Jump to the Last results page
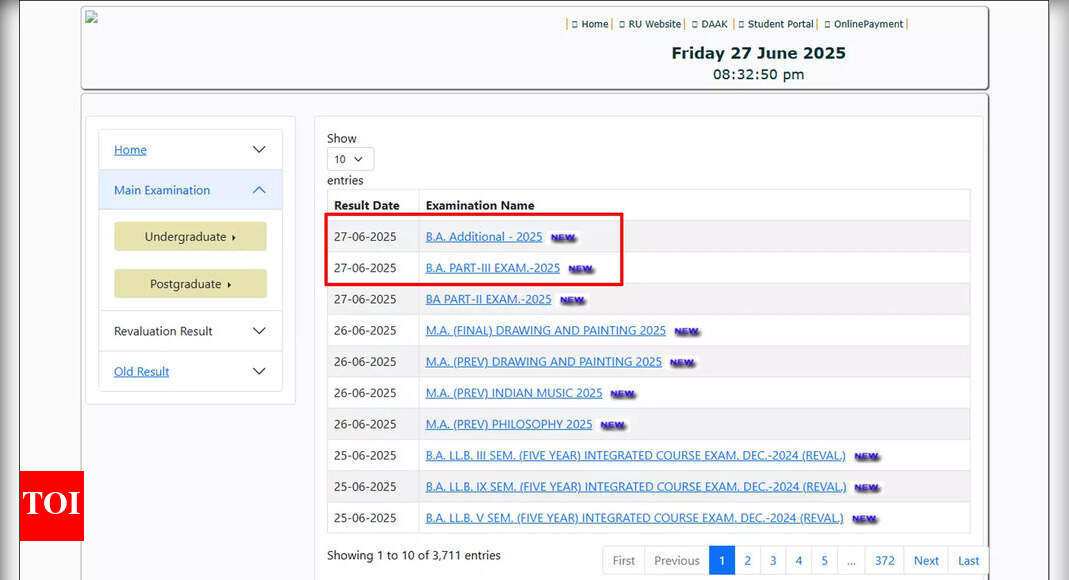Screen dimensions: 1069x580 [968, 560]
